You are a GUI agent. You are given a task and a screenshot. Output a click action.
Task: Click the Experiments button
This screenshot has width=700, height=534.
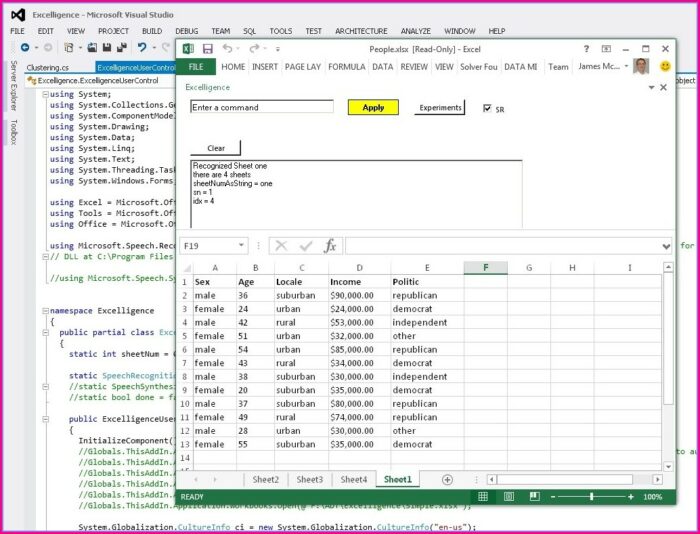pos(440,107)
